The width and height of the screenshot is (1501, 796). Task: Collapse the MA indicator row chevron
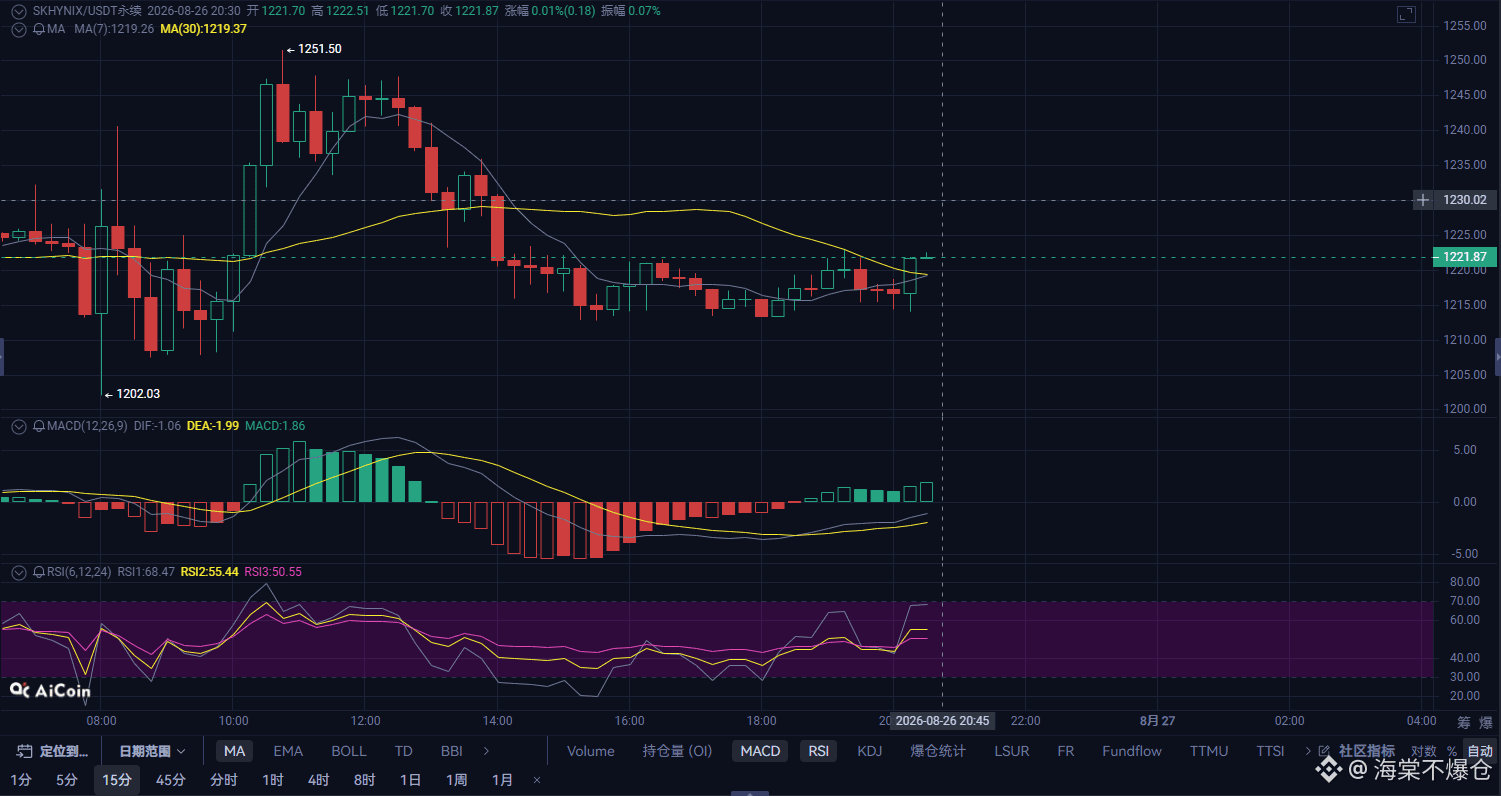point(18,29)
